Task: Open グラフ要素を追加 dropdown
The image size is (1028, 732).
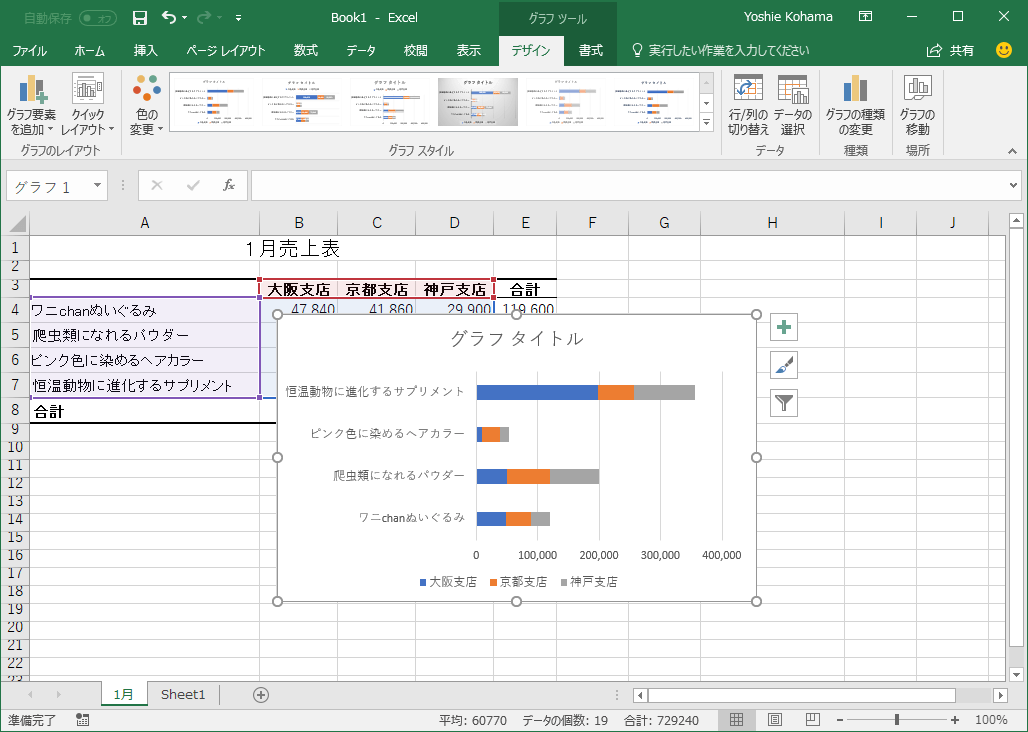Action: click(31, 105)
